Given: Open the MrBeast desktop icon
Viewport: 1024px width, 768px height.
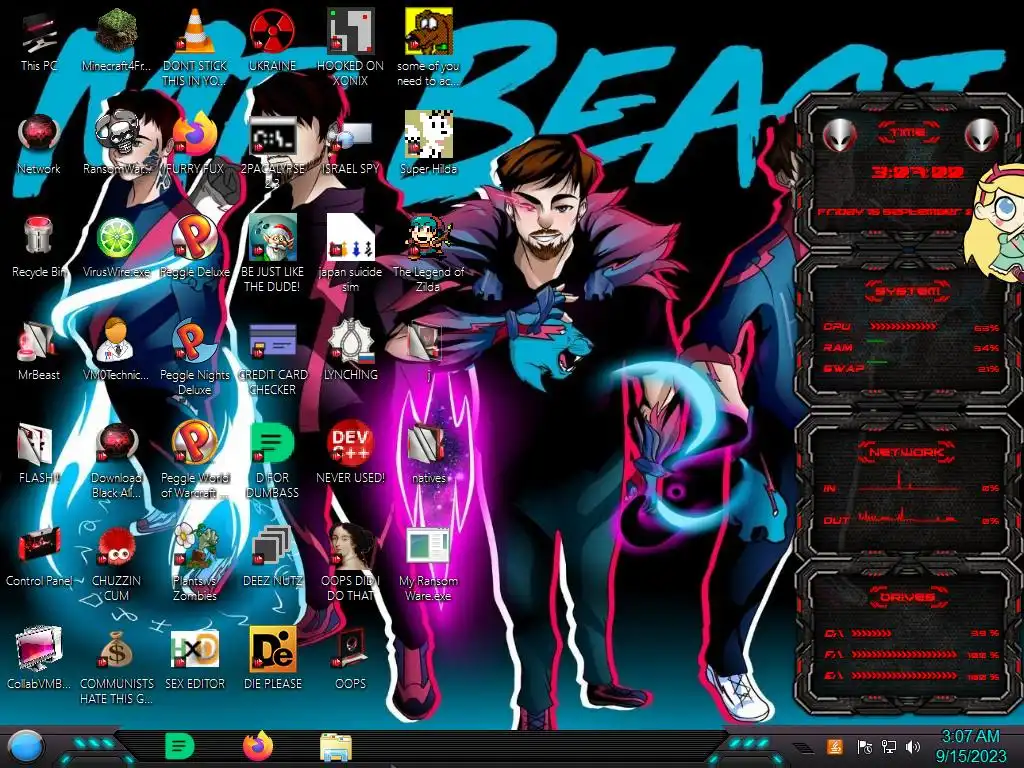Looking at the screenshot, I should pyautogui.click(x=39, y=351).
